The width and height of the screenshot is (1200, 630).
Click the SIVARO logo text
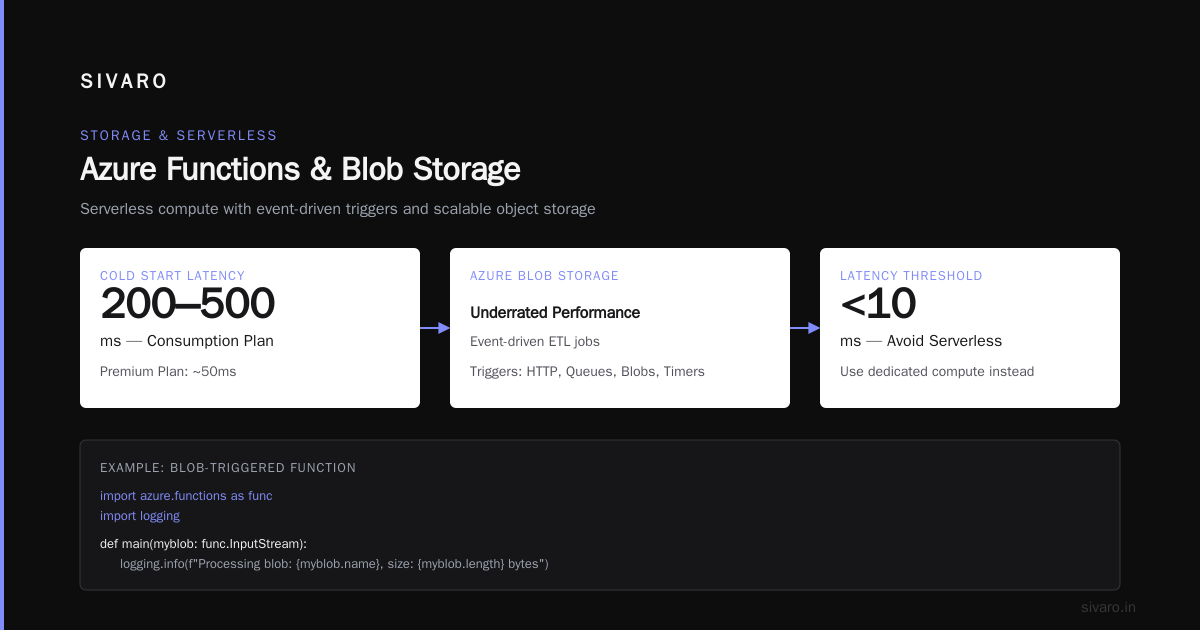click(x=124, y=82)
